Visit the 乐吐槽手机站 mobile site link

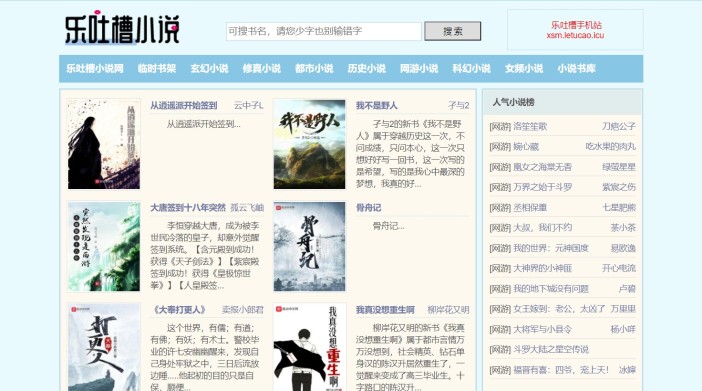tap(575, 30)
